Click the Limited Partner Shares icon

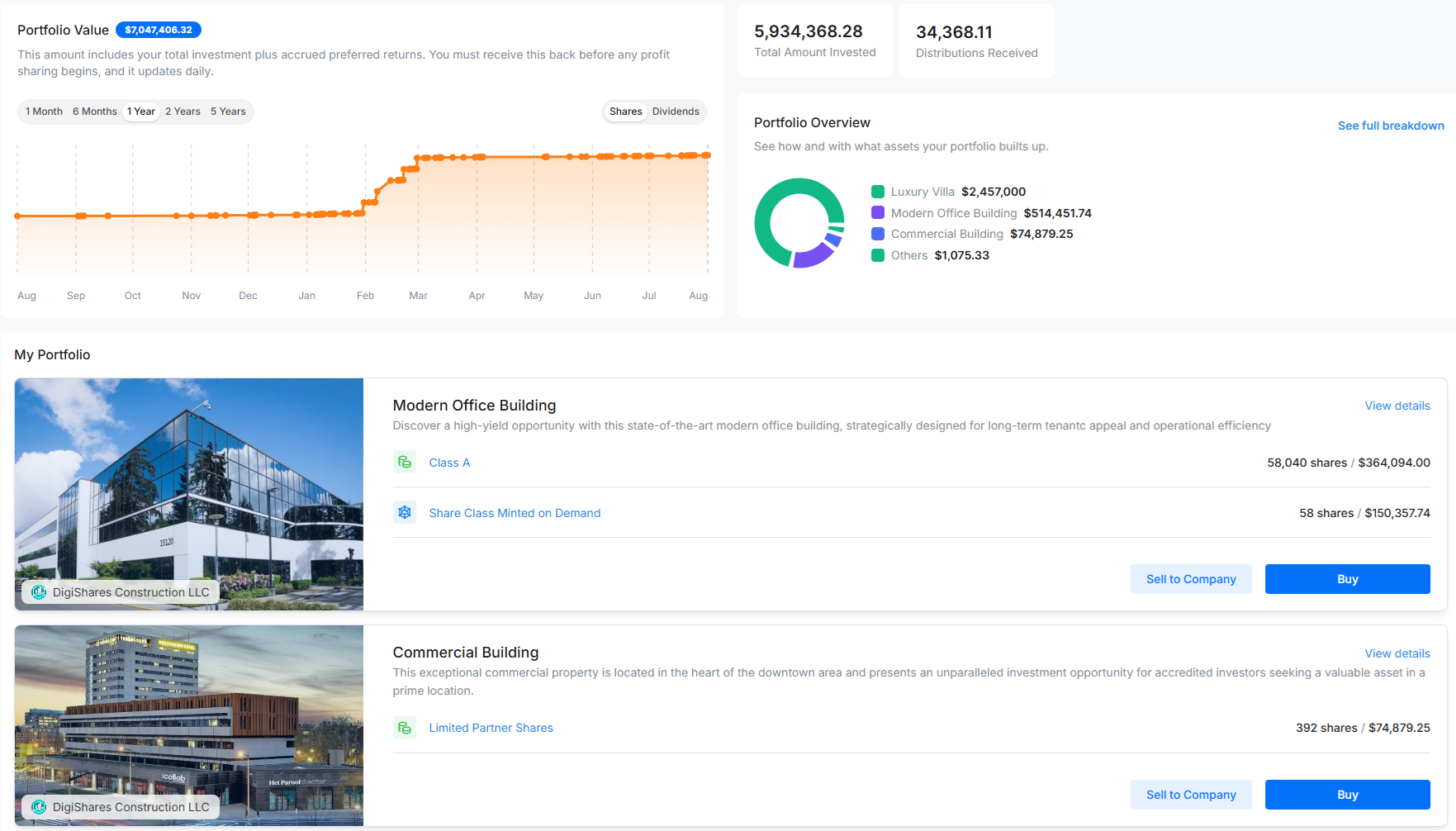[405, 728]
